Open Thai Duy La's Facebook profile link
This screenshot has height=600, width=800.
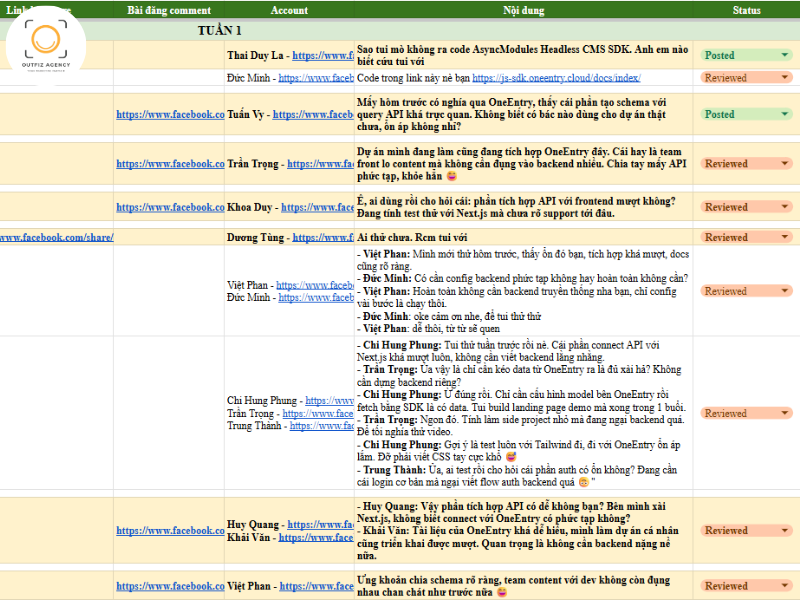point(322,56)
